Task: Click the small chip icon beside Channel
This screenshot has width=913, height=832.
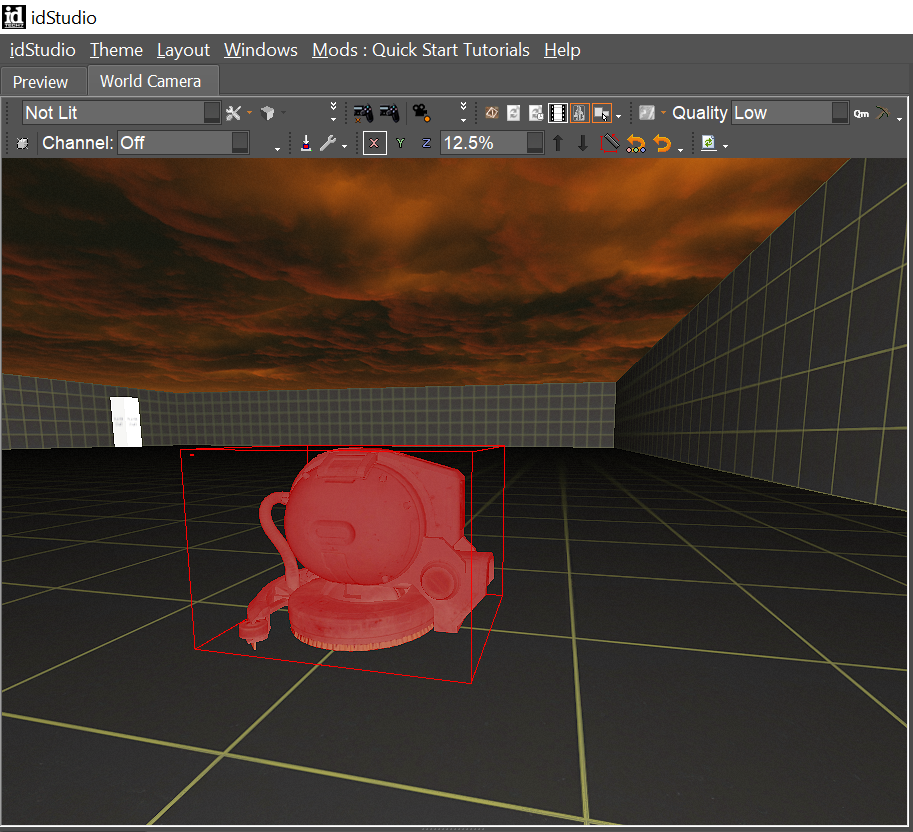Action: click(x=23, y=143)
